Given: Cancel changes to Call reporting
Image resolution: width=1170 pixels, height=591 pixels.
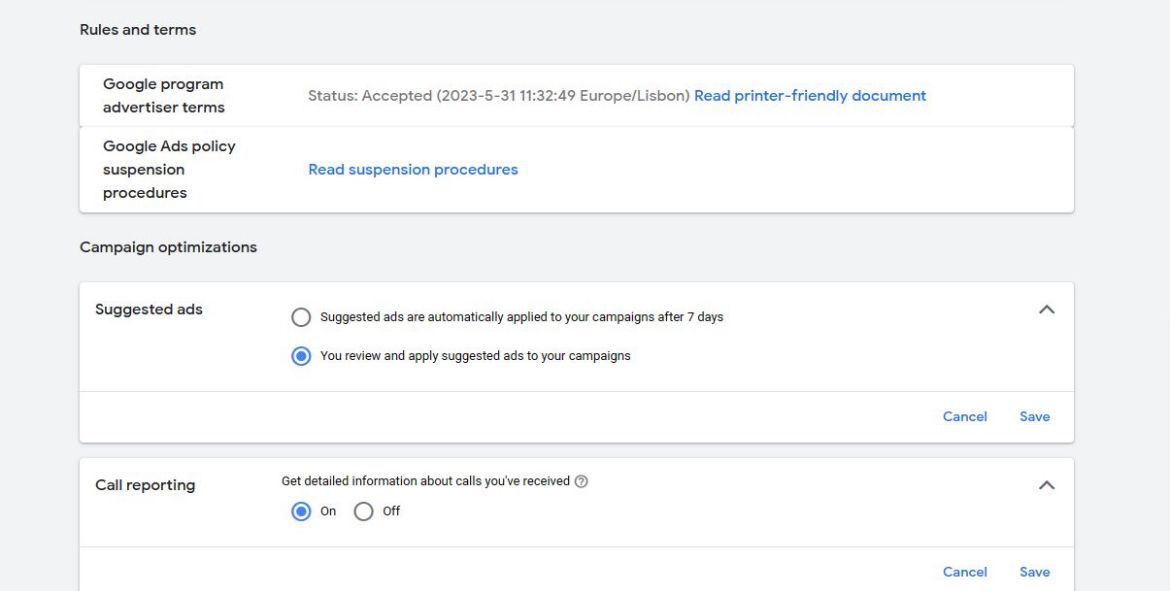Looking at the screenshot, I should [964, 571].
